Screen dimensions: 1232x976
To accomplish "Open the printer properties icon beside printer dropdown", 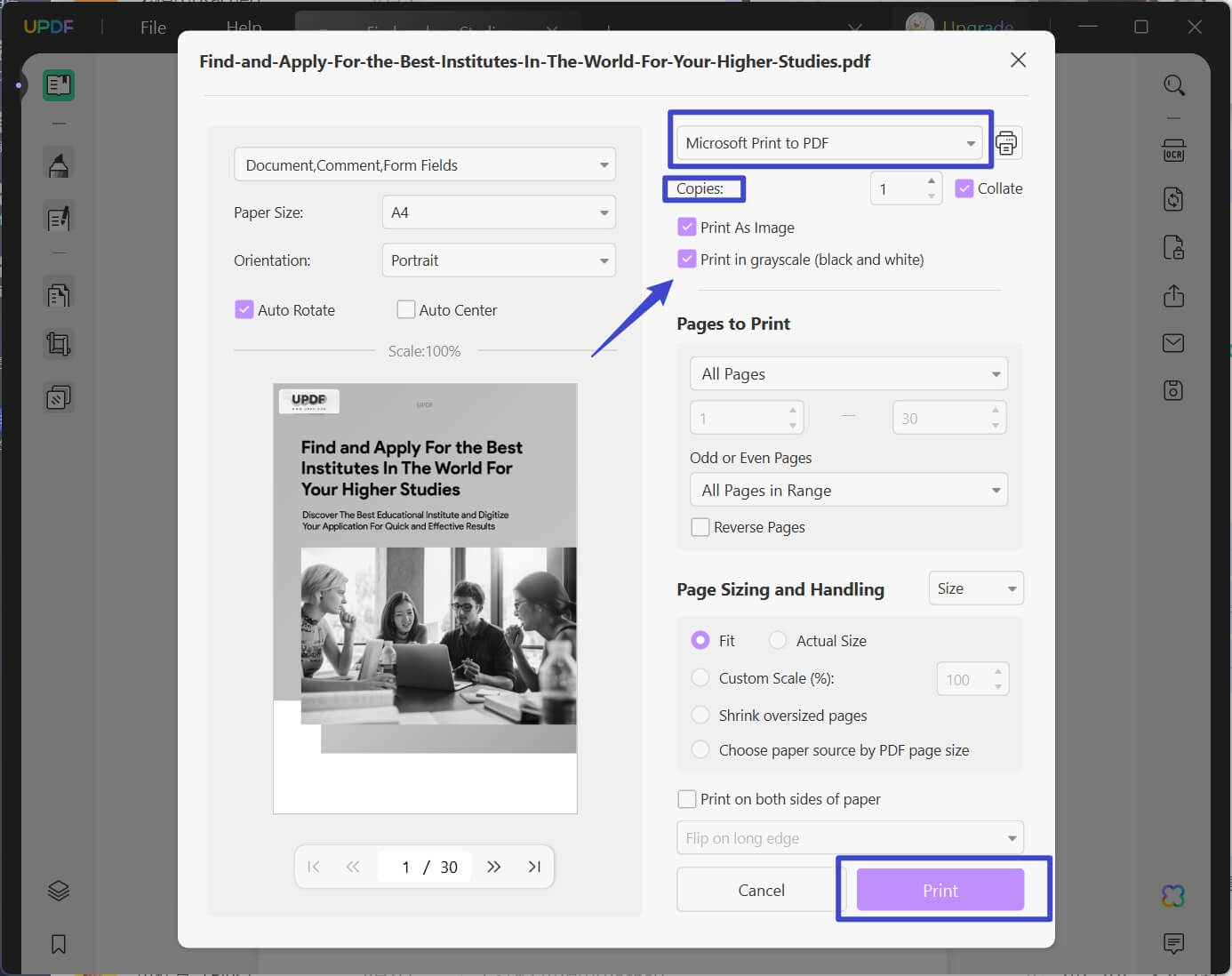I will coord(1007,142).
